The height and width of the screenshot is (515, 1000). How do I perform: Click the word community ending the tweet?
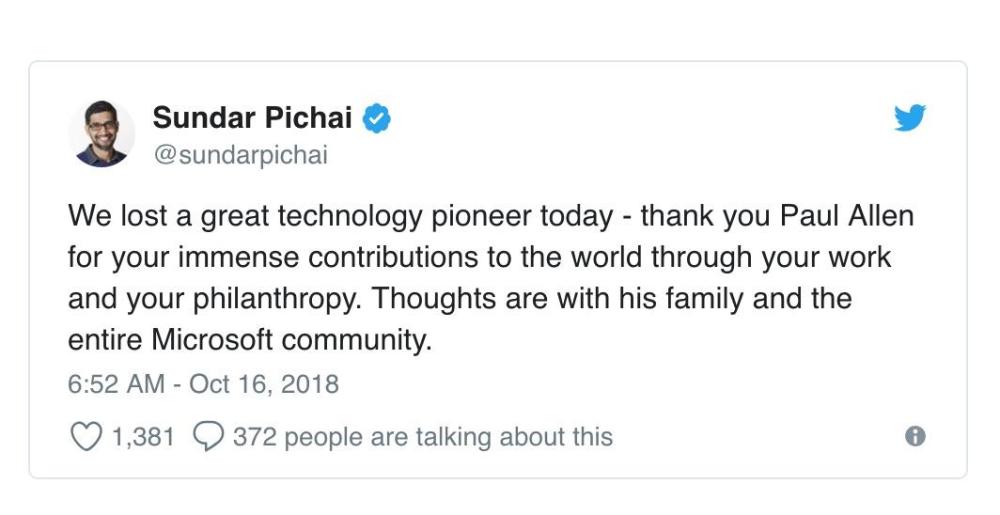357,340
